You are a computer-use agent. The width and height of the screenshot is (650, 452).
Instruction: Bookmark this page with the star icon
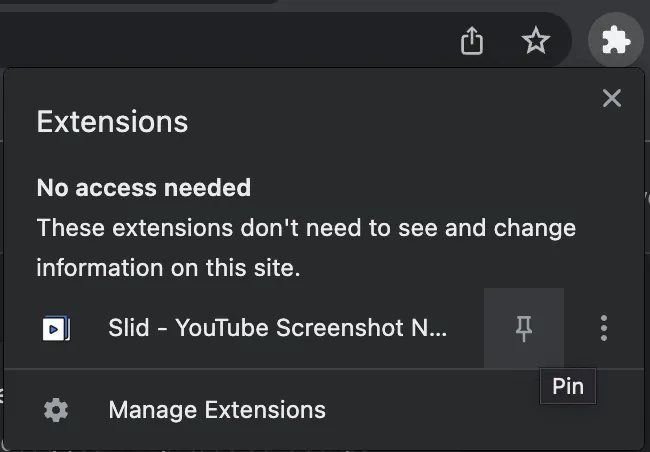pos(536,41)
